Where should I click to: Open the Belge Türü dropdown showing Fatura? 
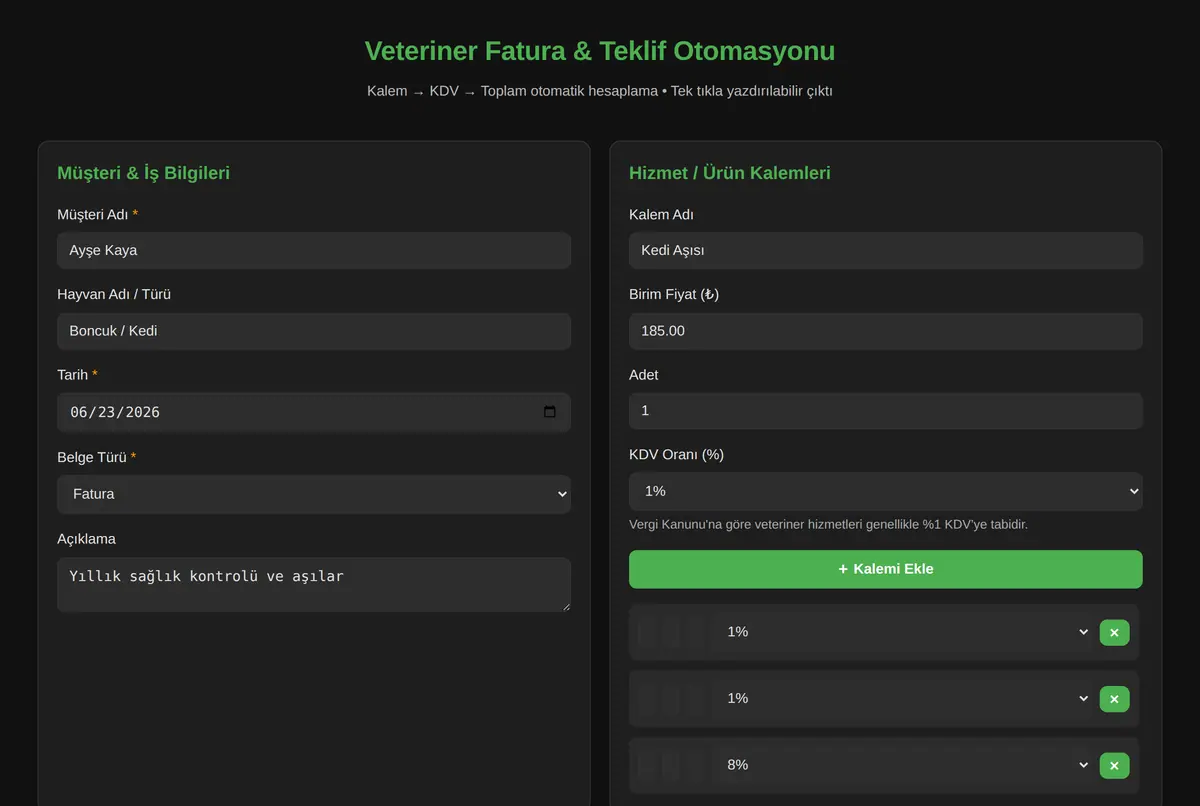pos(314,494)
